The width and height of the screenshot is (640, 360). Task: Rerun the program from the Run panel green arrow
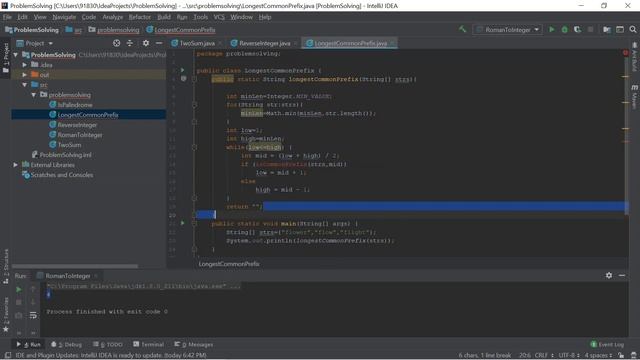(x=19, y=289)
